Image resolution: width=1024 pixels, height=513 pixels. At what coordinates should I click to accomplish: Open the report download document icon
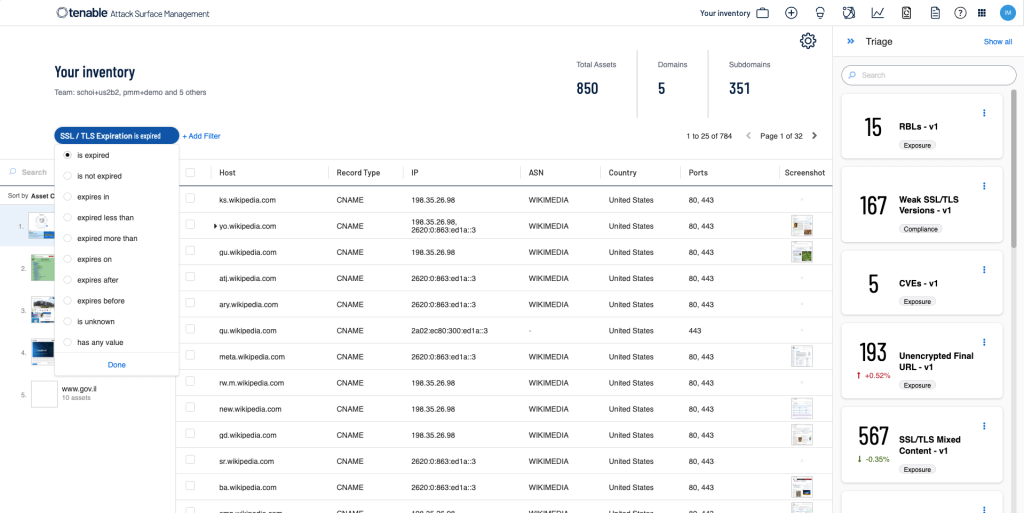click(906, 13)
